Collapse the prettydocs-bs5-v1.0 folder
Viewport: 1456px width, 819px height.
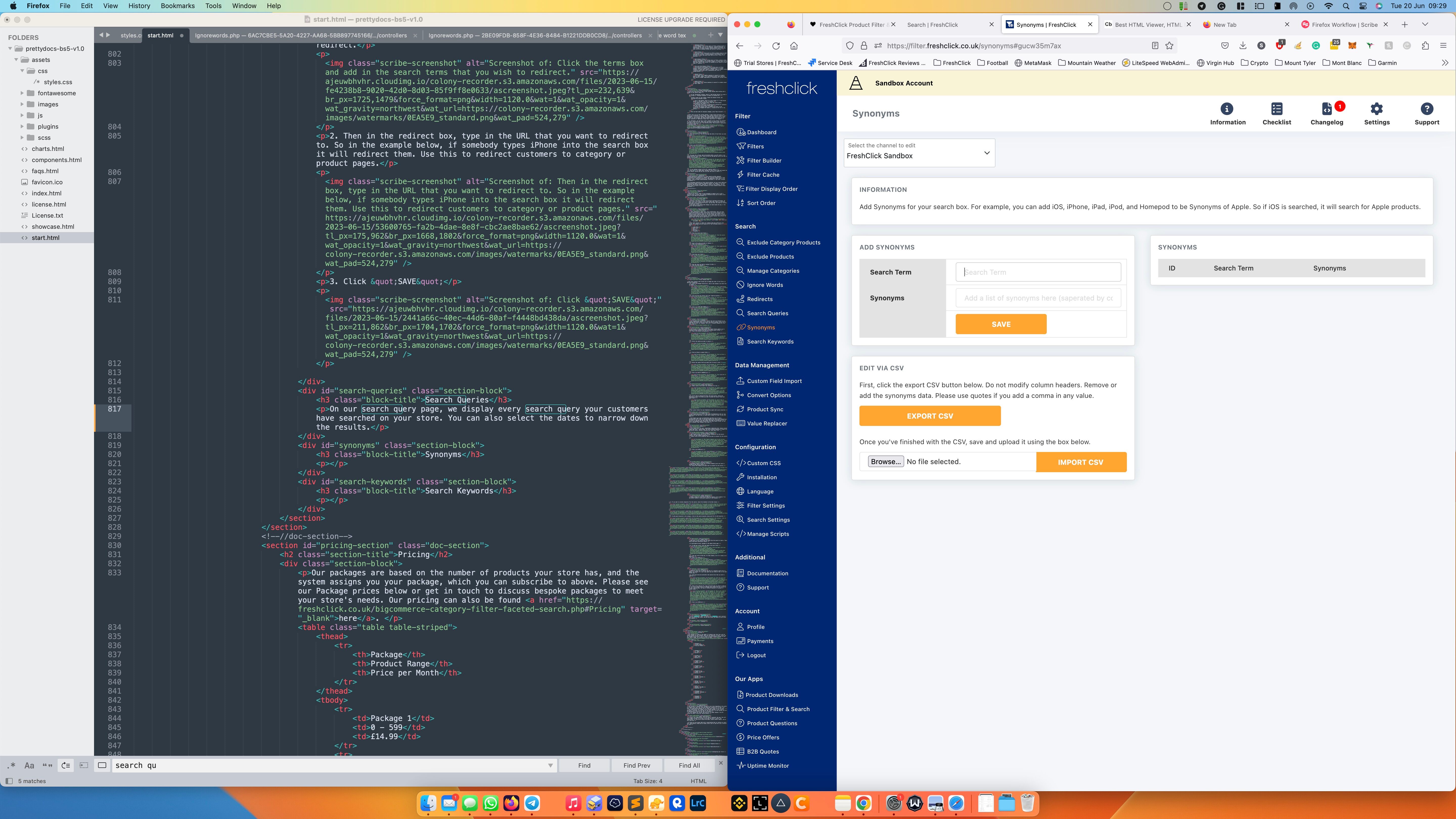click(x=10, y=49)
